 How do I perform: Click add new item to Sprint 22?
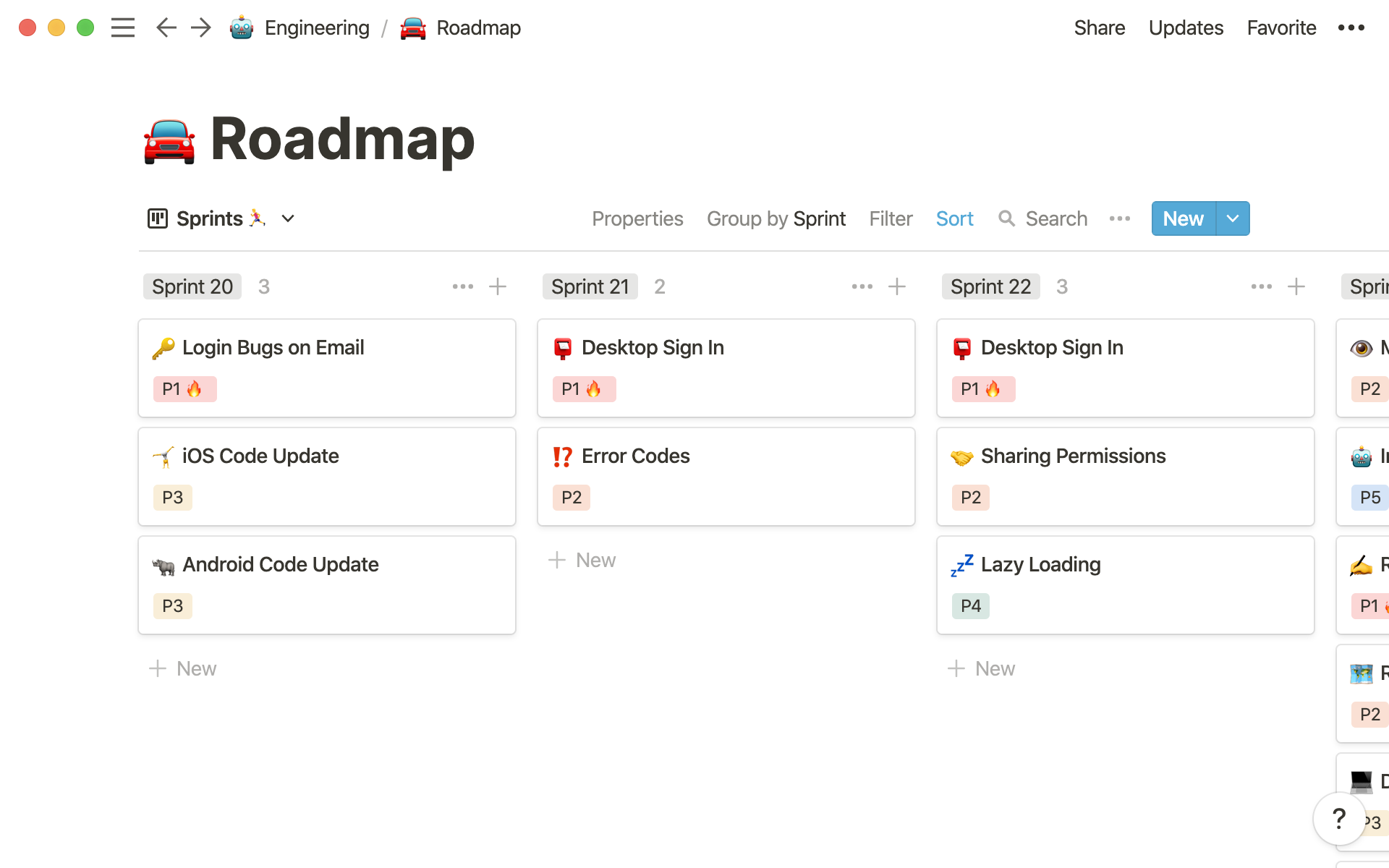tap(1297, 287)
